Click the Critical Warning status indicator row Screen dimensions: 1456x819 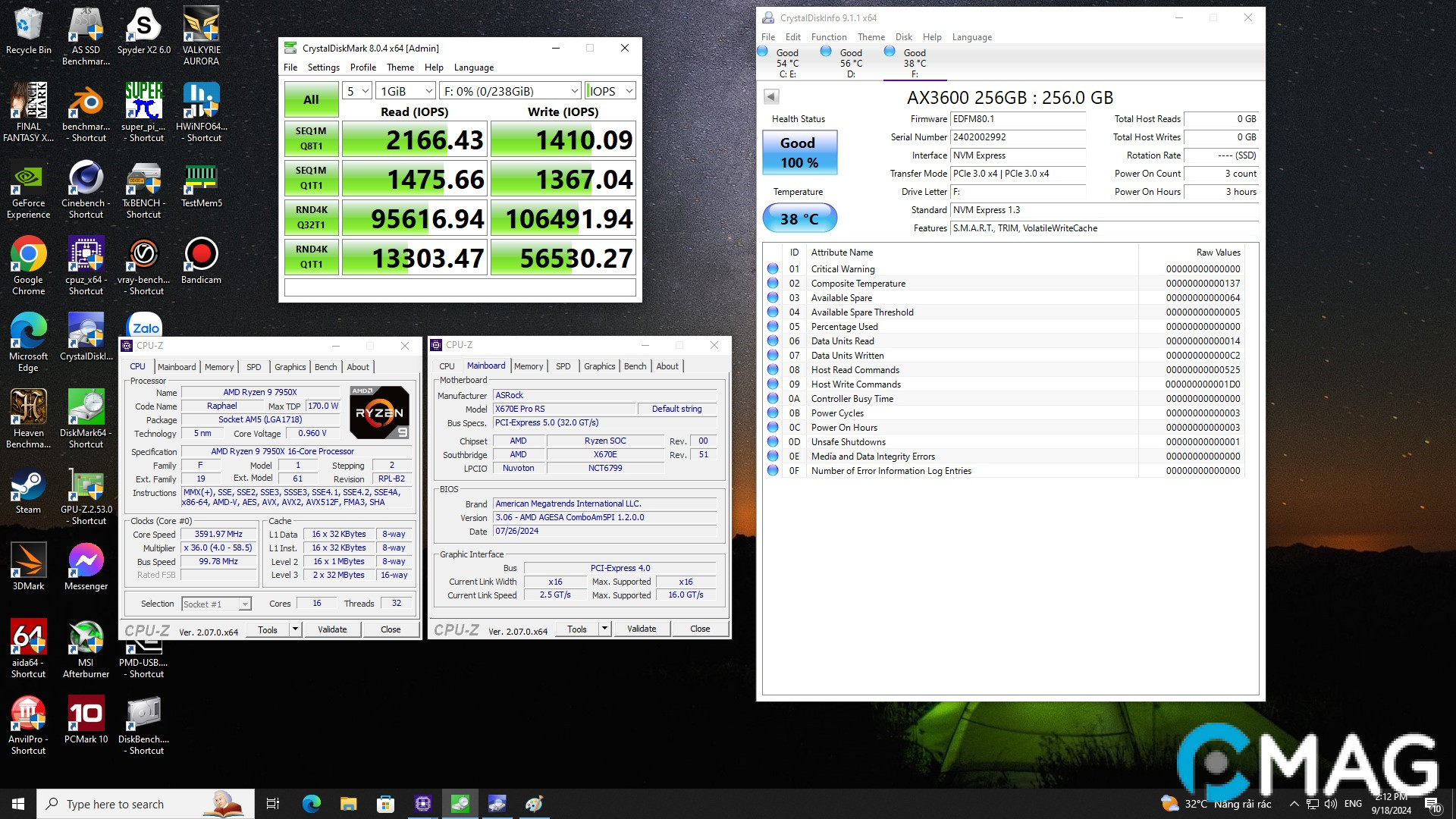tap(773, 268)
